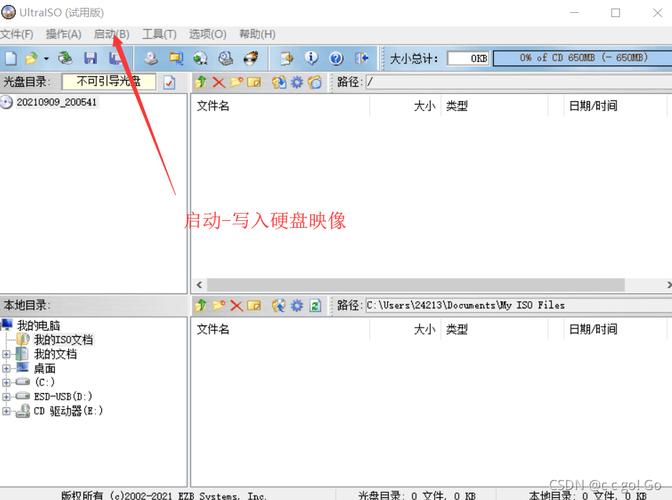Click the New file icon in toolbar
Viewport: 672px width, 500px height.
(11, 59)
